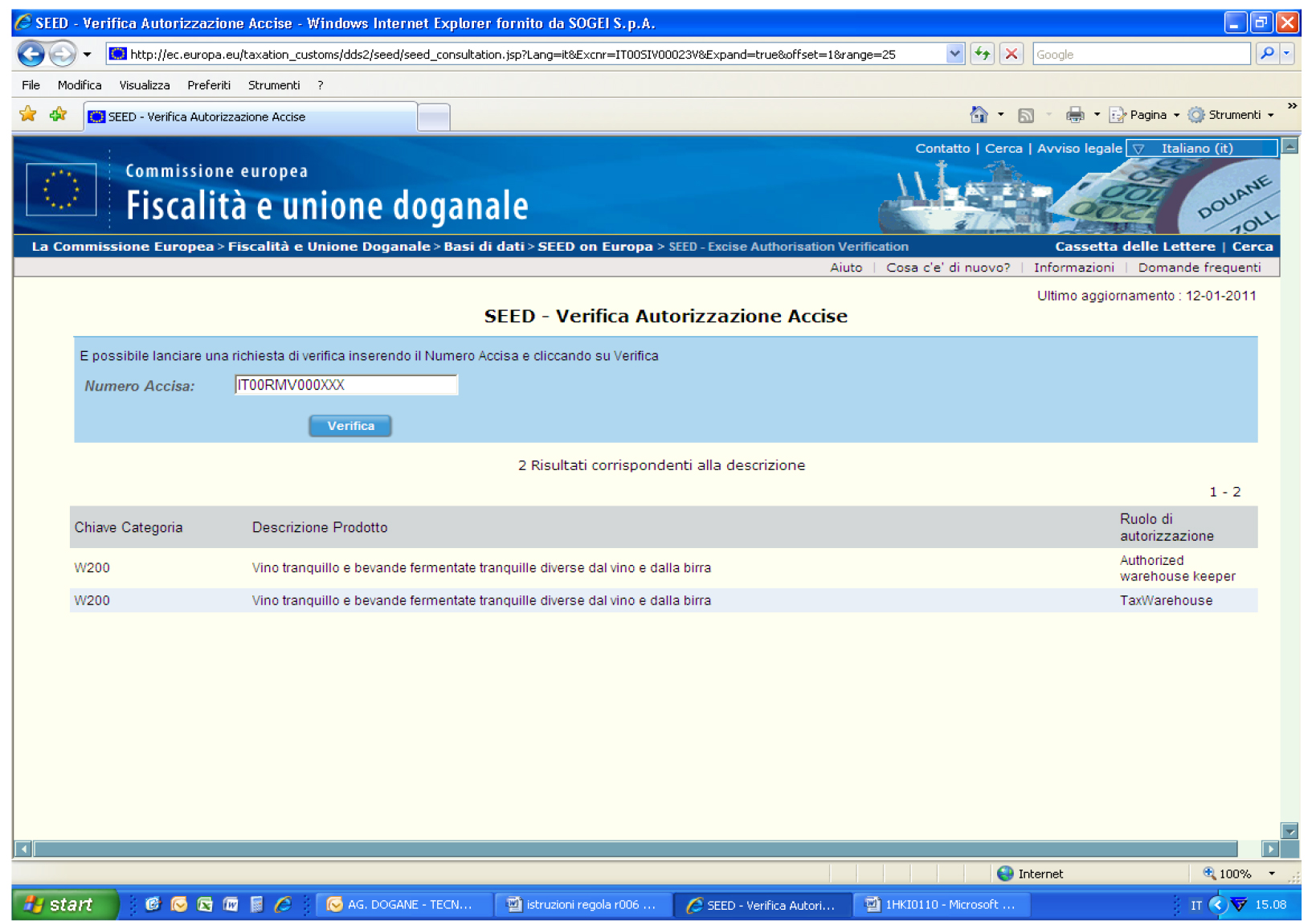Click into the Numero Accisa field

(345, 386)
